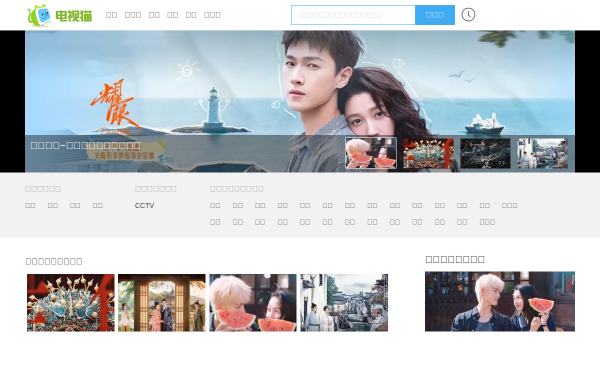Open the CCTV channel link
The image size is (600, 375).
tap(144, 205)
